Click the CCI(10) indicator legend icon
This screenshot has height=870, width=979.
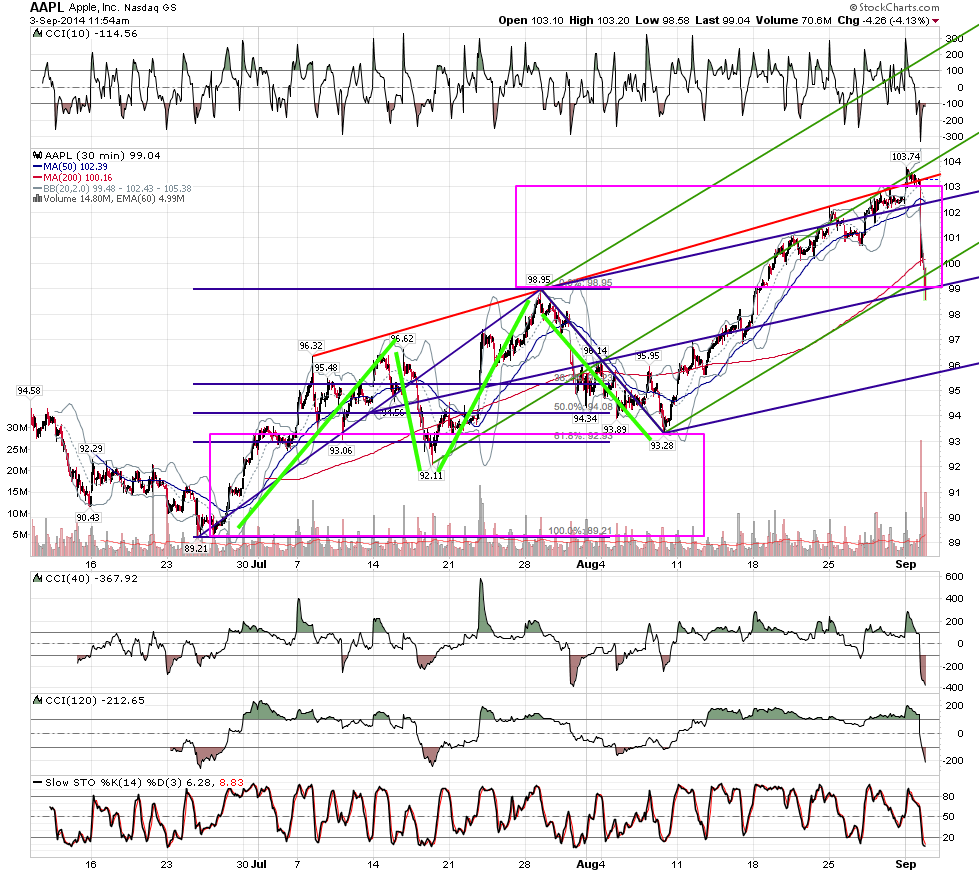coord(37,34)
